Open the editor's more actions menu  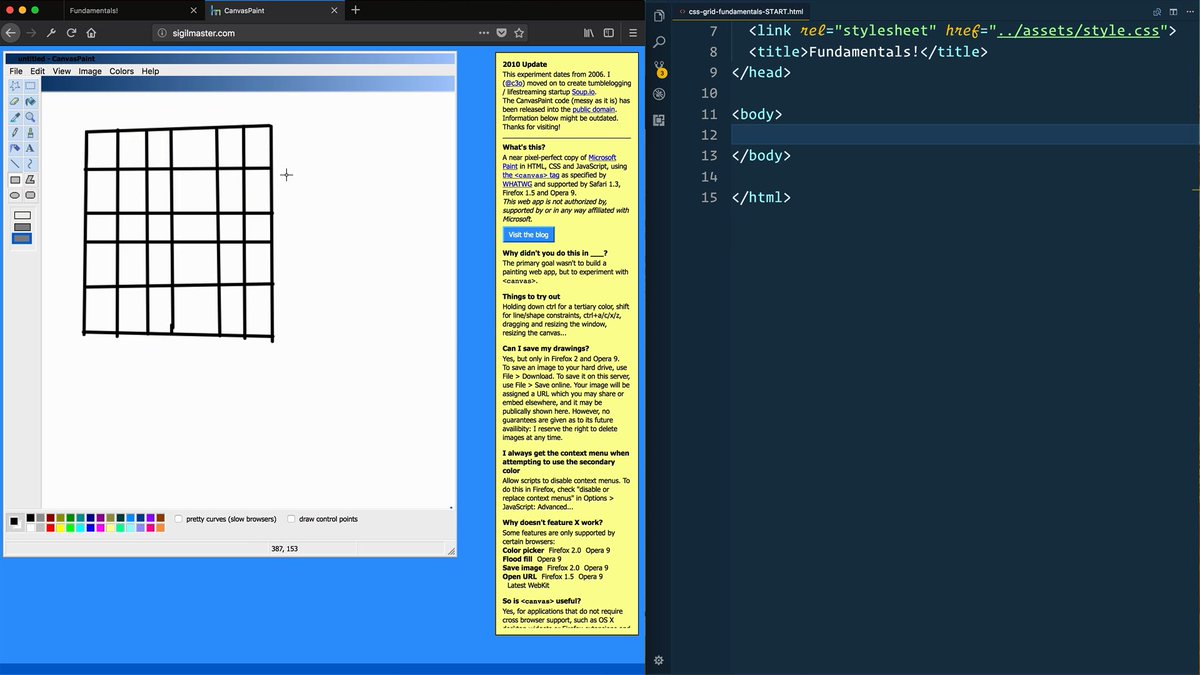click(x=1189, y=11)
